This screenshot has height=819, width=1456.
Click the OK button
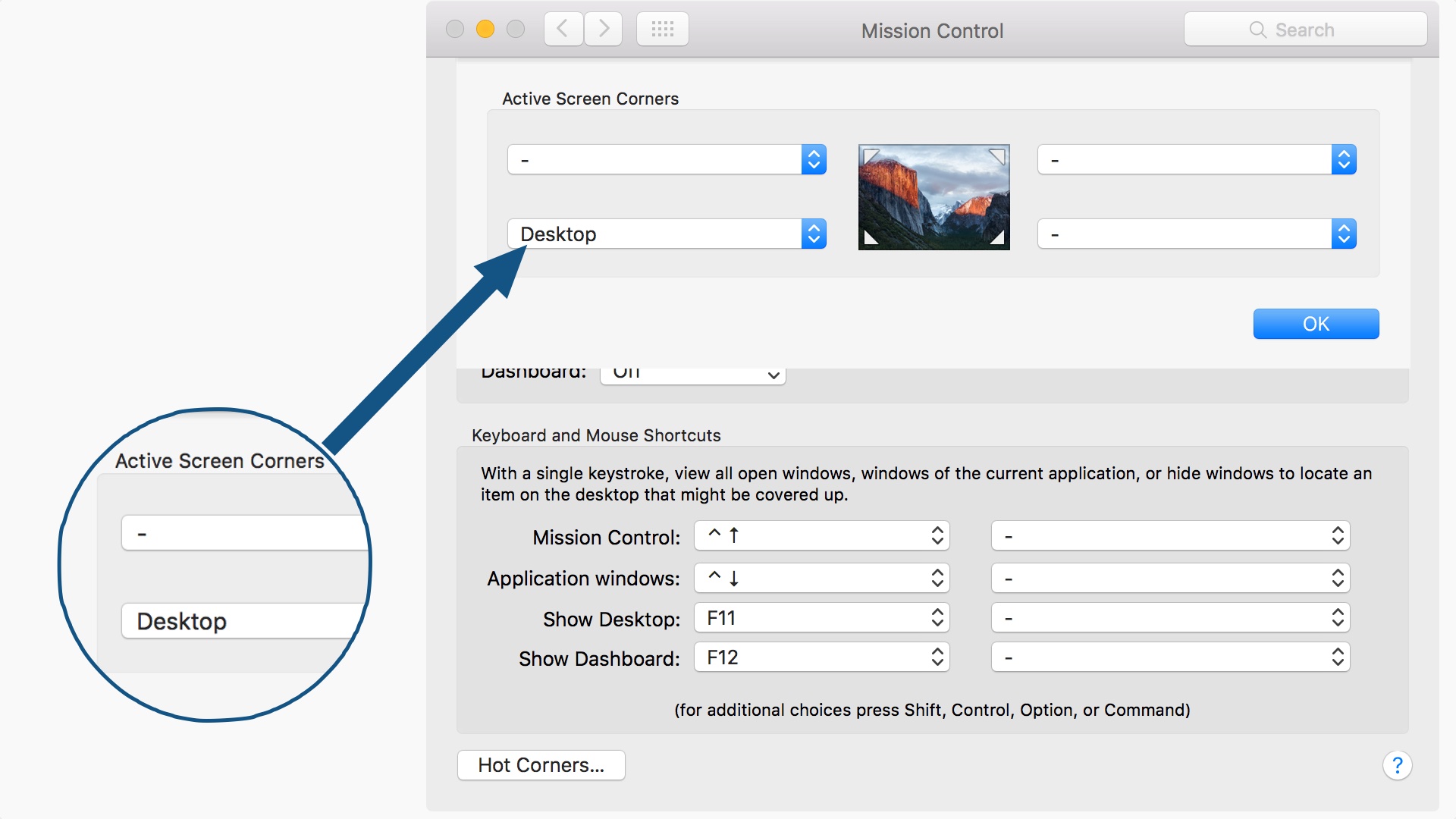(1316, 324)
